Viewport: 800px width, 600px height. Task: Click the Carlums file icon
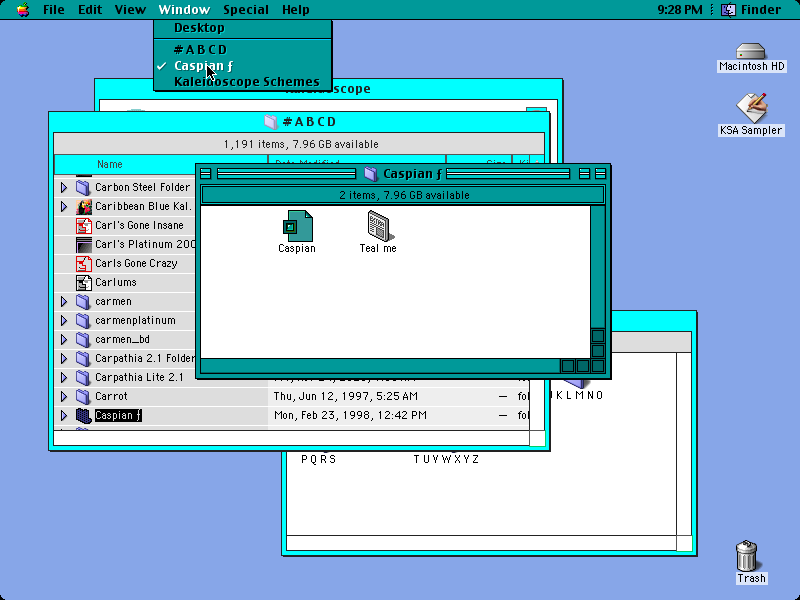coord(83,283)
